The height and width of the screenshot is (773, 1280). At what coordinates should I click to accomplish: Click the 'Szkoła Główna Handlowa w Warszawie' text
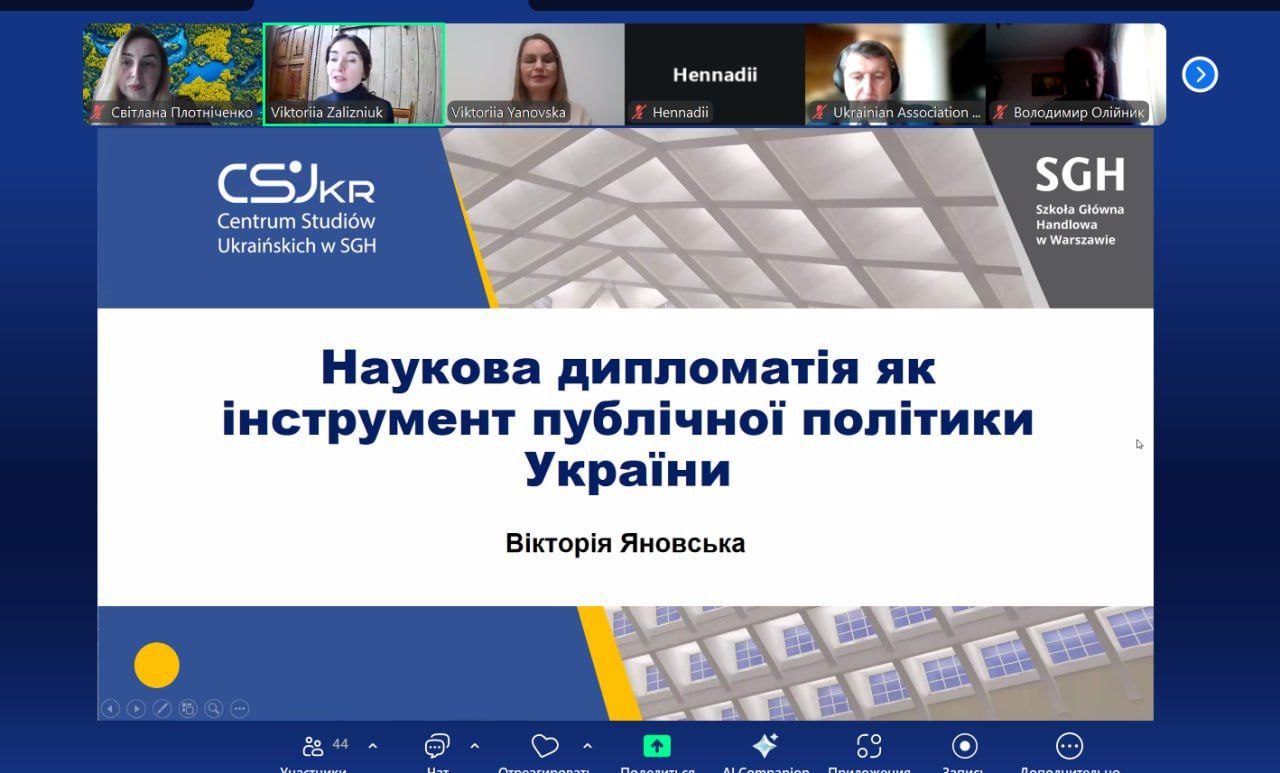(x=1080, y=224)
